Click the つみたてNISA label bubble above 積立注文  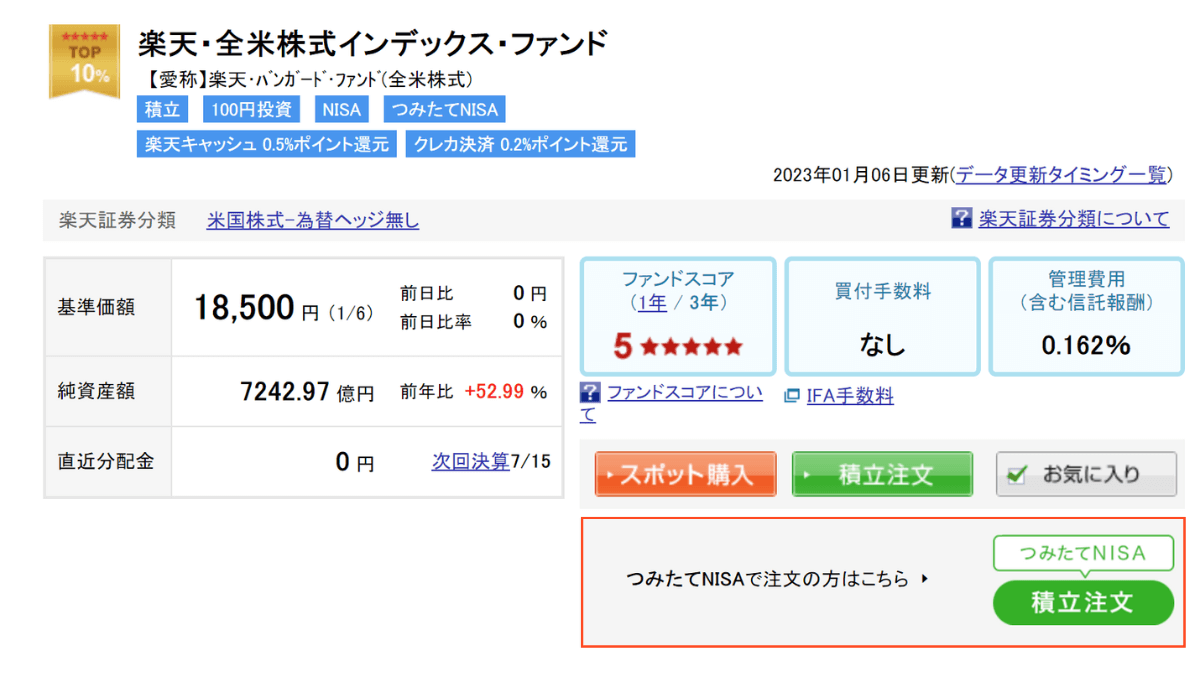pyautogui.click(x=1082, y=554)
